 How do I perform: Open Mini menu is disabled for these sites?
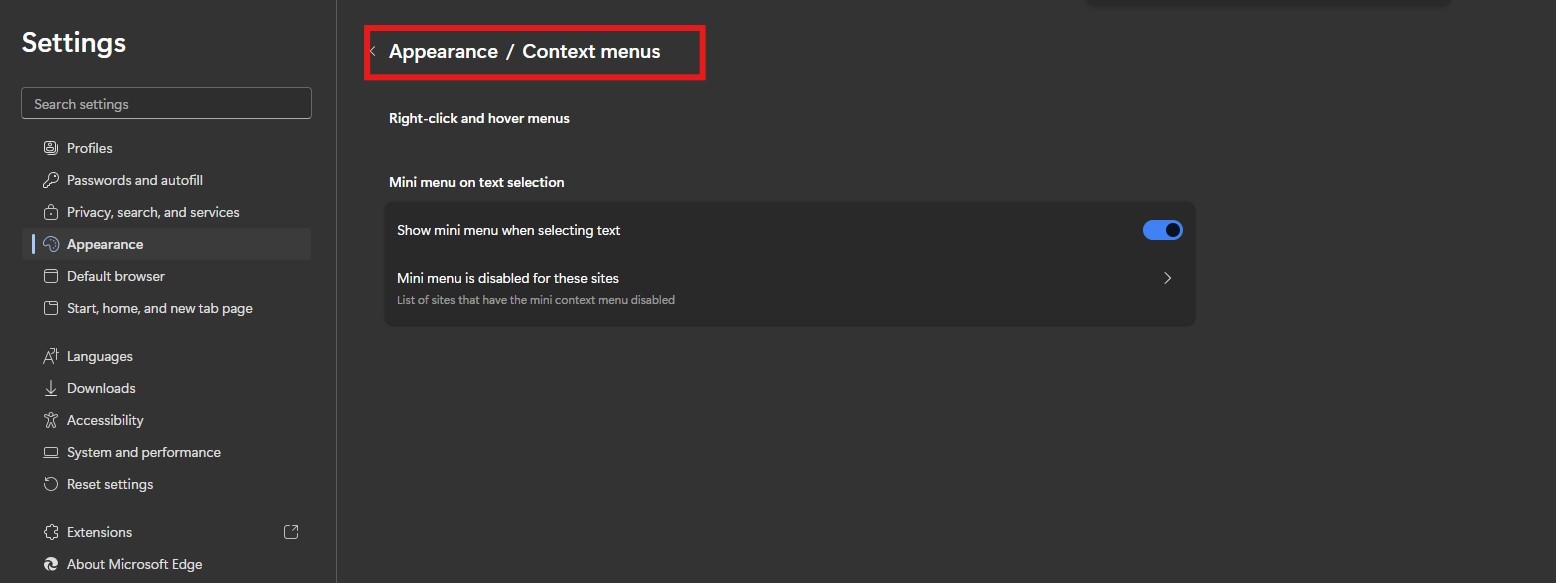click(x=508, y=278)
